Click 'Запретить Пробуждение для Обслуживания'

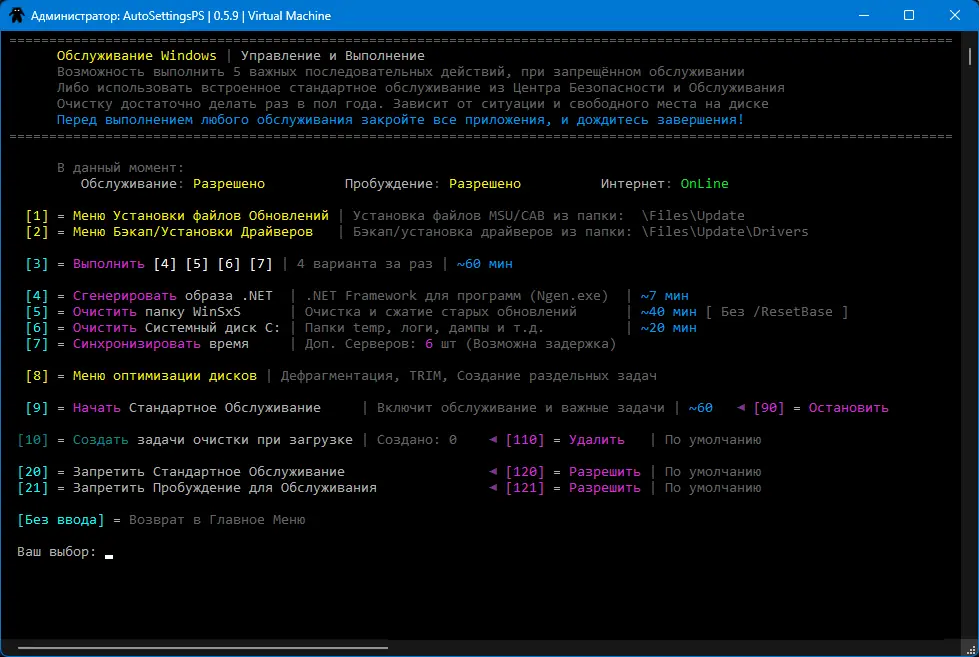click(225, 487)
